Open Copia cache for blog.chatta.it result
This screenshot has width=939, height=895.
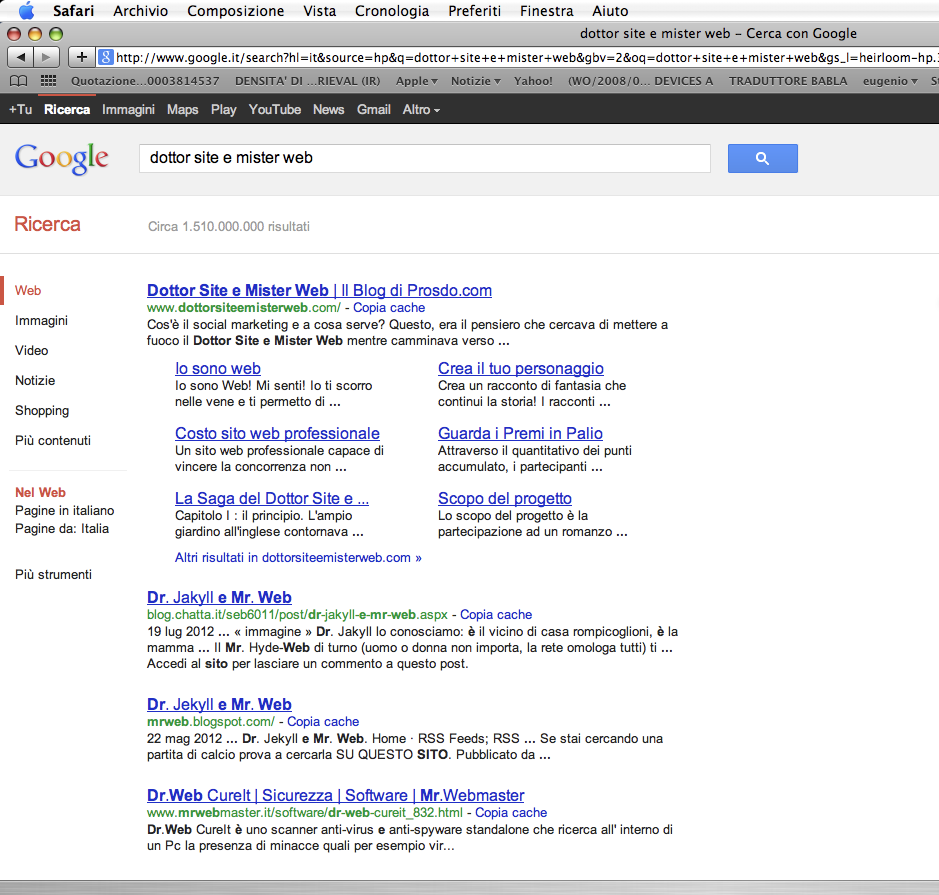[x=496, y=615]
